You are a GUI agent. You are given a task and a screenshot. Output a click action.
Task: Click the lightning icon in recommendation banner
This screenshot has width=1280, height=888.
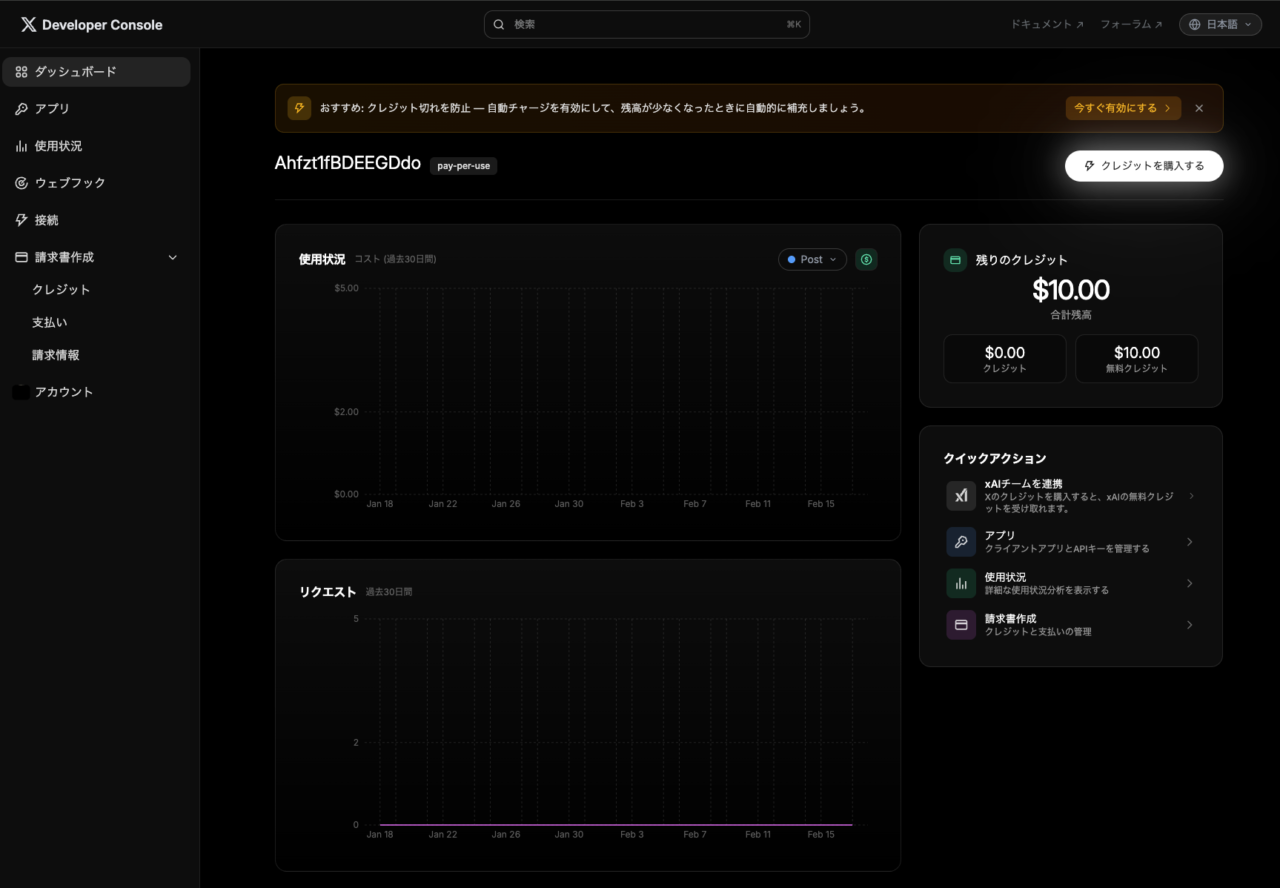coord(299,108)
